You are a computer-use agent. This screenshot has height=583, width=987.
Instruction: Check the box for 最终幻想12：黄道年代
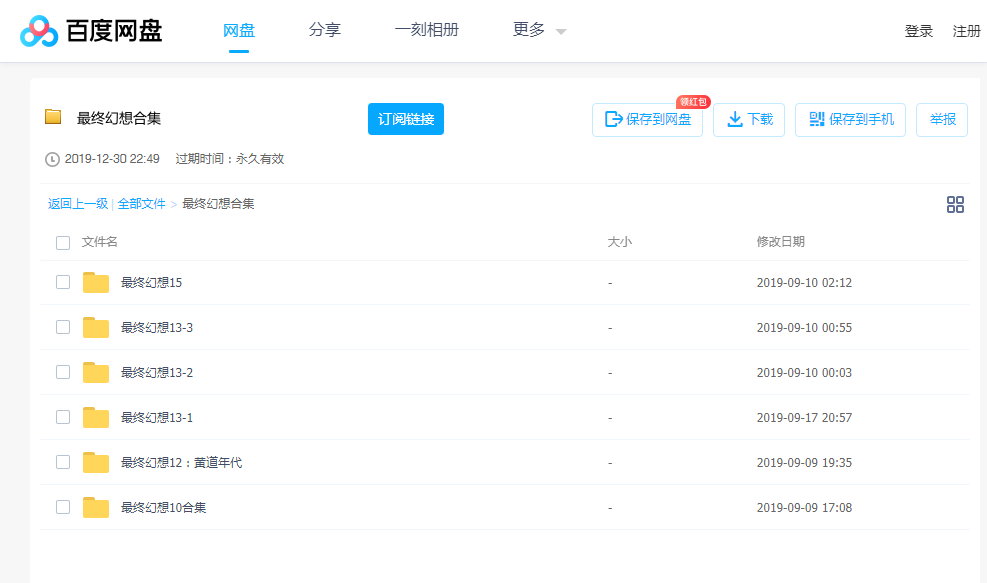[x=63, y=462]
